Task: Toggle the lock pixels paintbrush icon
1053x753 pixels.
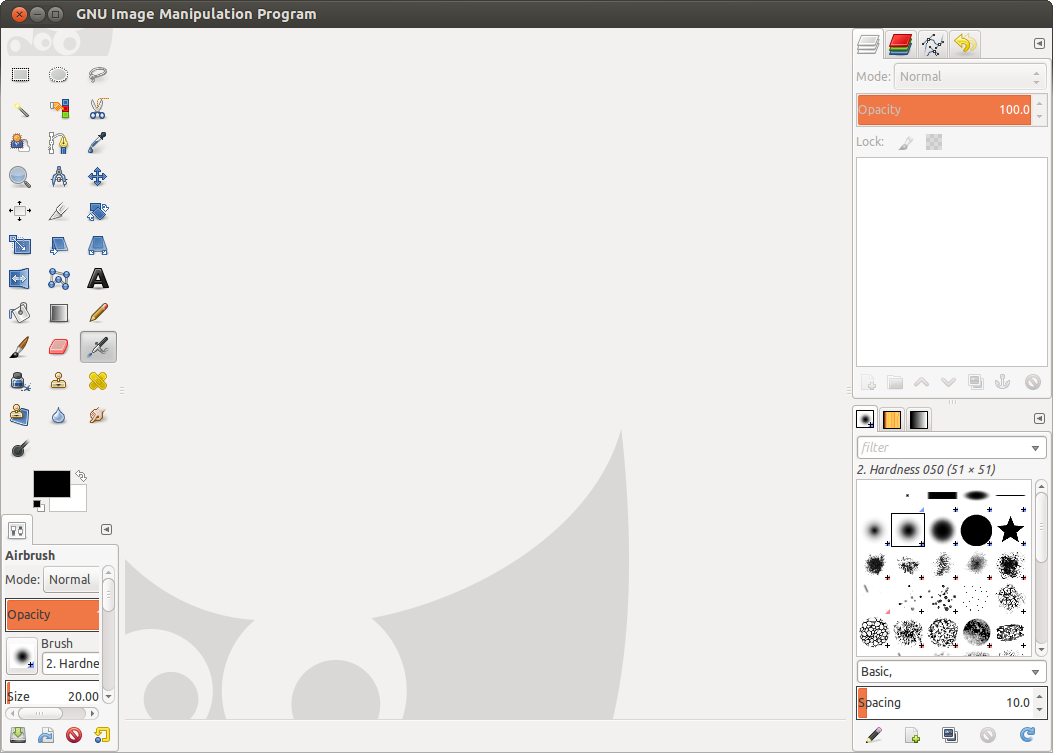Action: (906, 143)
